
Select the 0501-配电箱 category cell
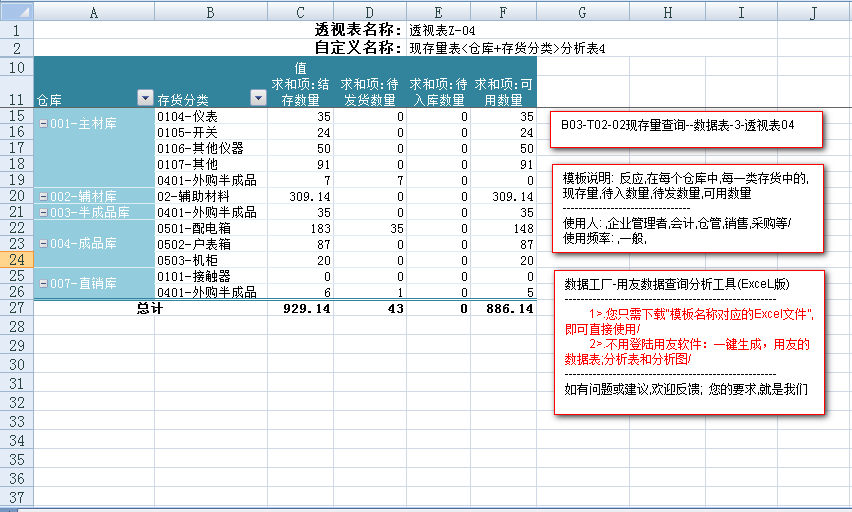[210, 229]
